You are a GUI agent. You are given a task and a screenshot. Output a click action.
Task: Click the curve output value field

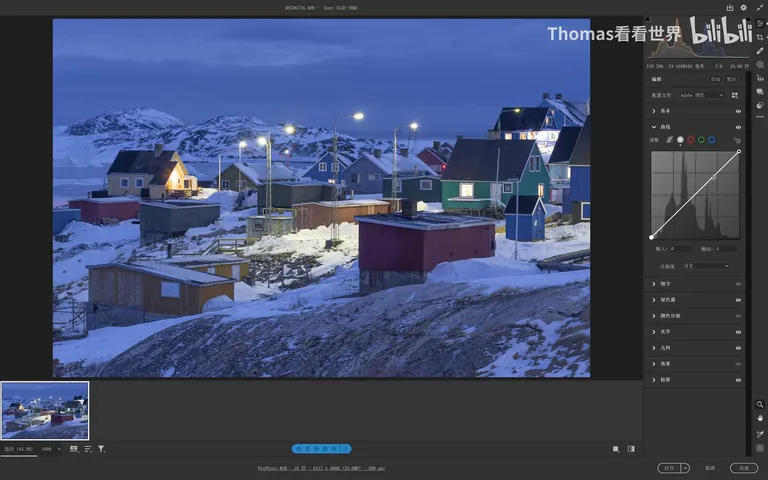pos(726,249)
